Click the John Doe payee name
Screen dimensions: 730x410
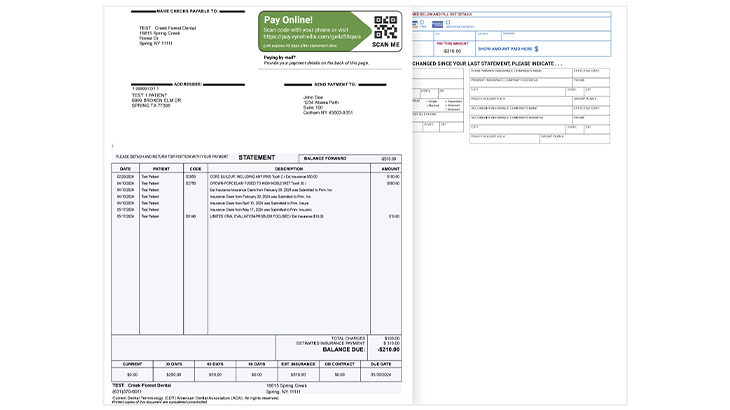tap(313, 97)
